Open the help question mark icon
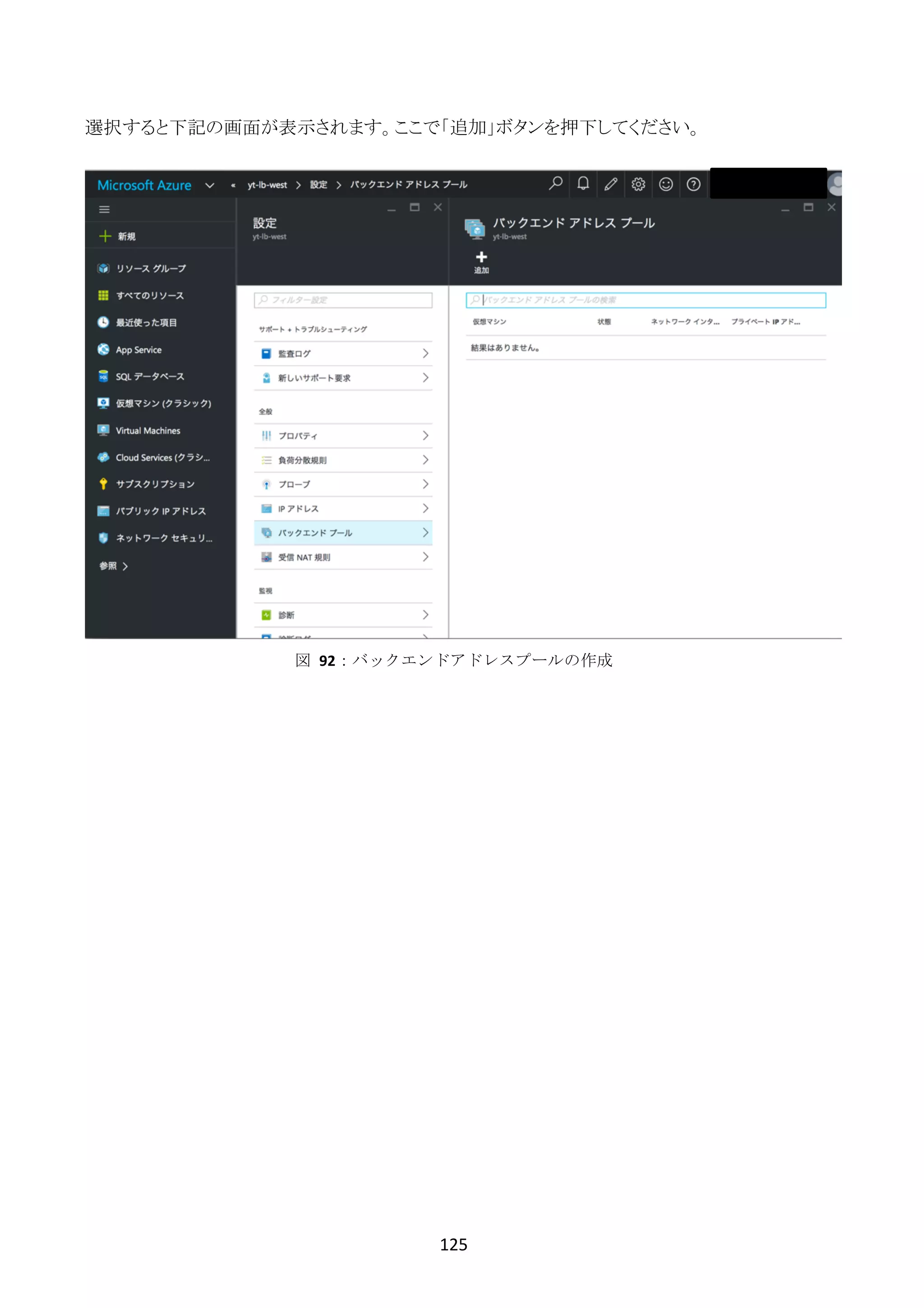Viewport: 924px width, 1308px height. pos(693,184)
